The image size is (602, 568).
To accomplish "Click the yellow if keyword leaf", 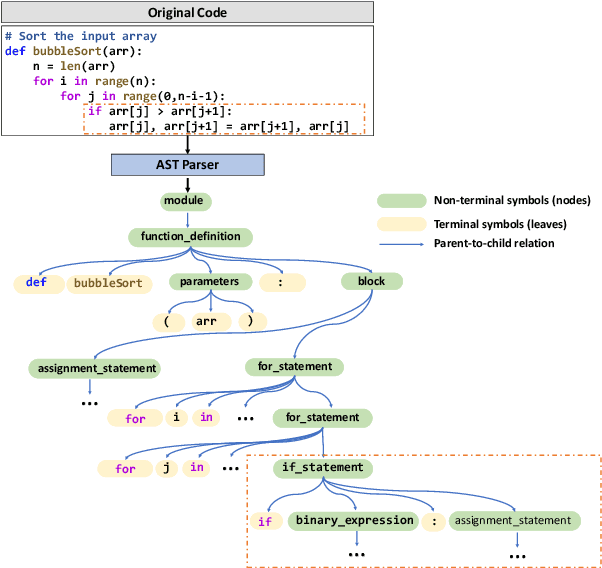I will (265, 520).
